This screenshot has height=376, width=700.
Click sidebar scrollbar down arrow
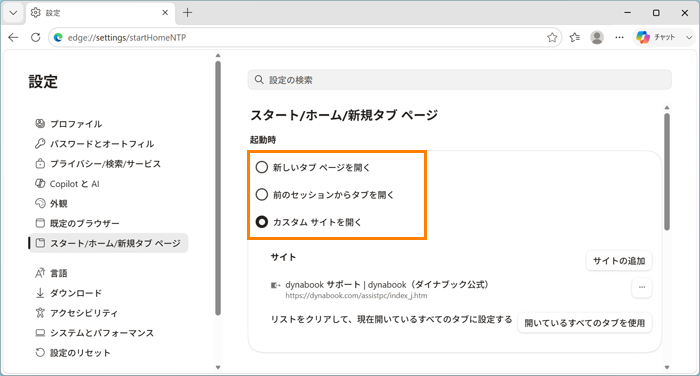tap(218, 367)
